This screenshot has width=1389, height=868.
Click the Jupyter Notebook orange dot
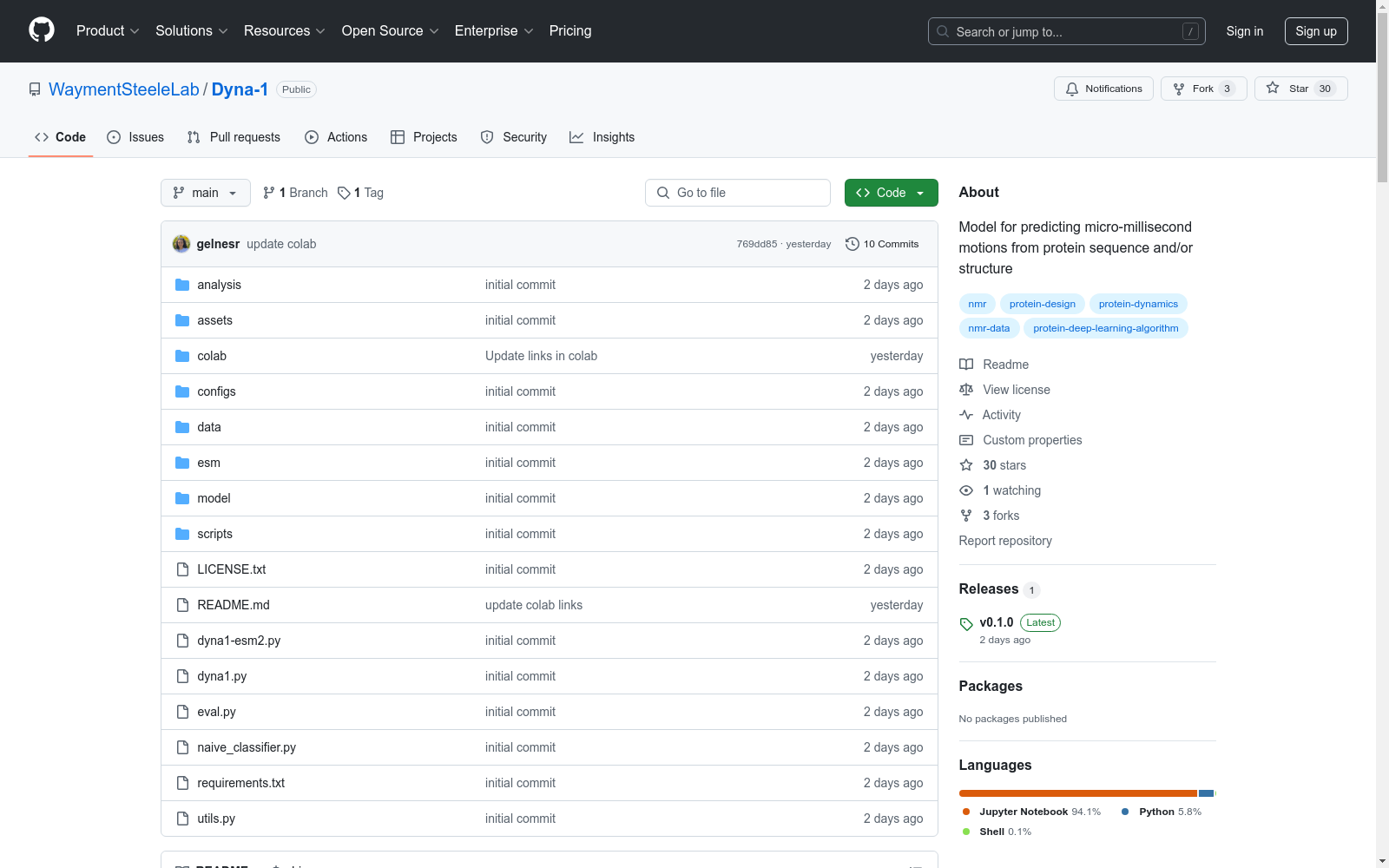[x=966, y=812]
